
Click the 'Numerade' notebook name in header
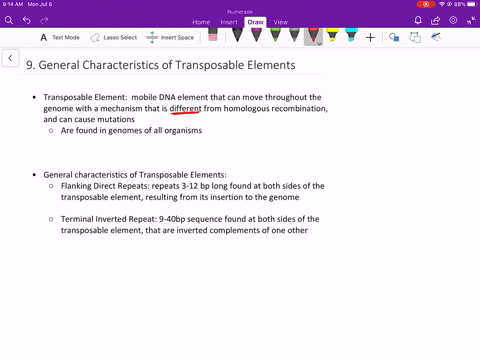[240, 12]
